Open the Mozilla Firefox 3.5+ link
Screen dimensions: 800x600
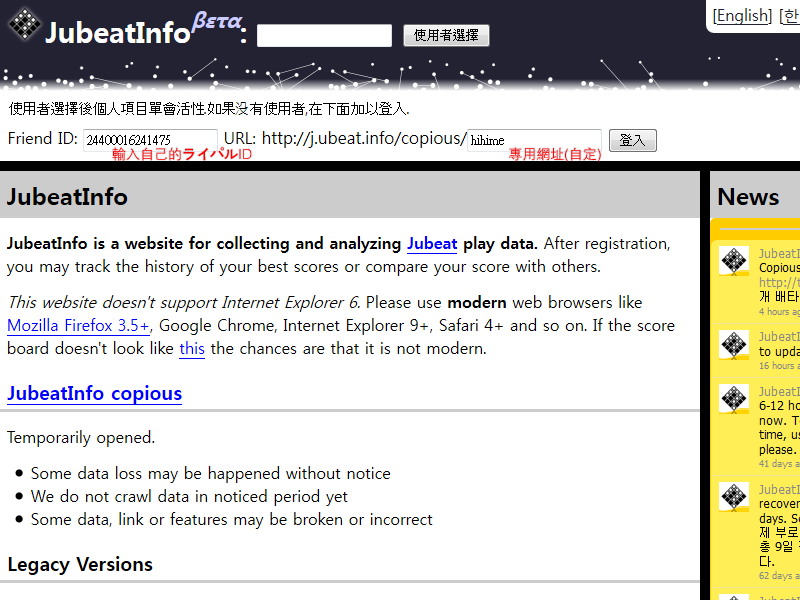(x=79, y=326)
